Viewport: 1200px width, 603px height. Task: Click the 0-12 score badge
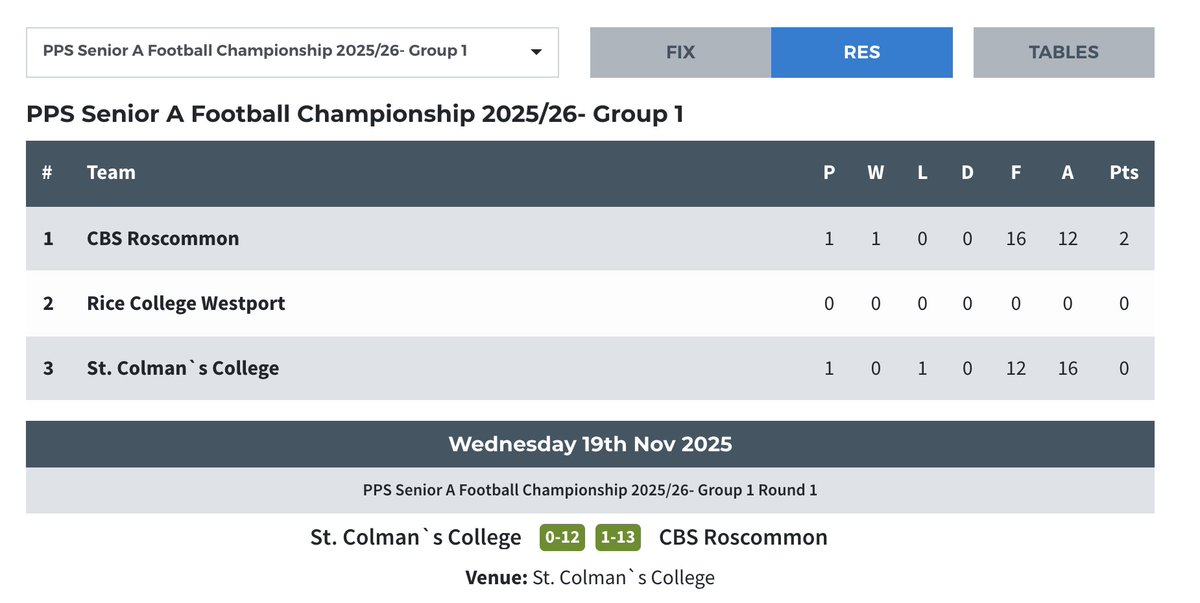561,538
